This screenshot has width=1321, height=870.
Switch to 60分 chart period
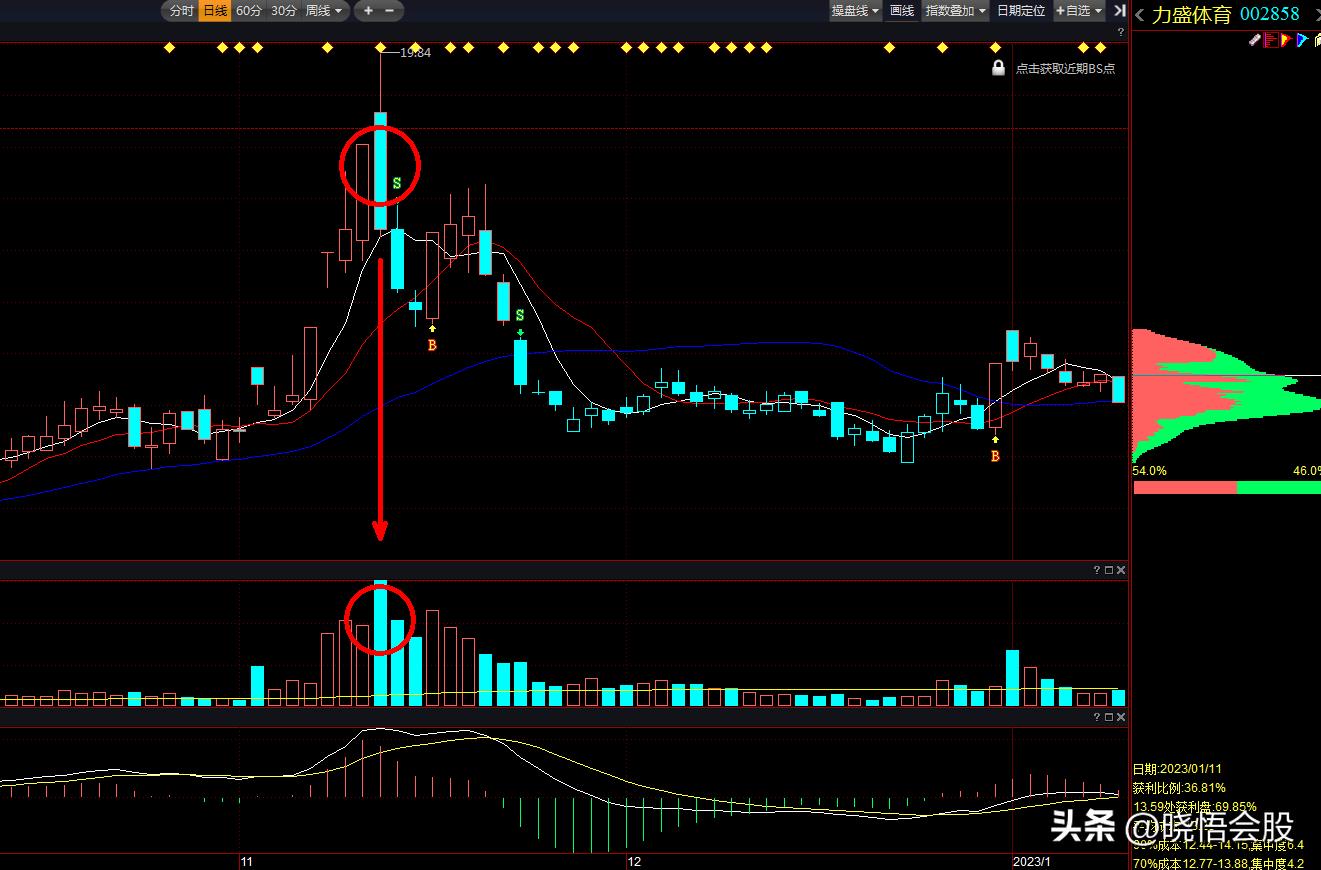point(249,11)
